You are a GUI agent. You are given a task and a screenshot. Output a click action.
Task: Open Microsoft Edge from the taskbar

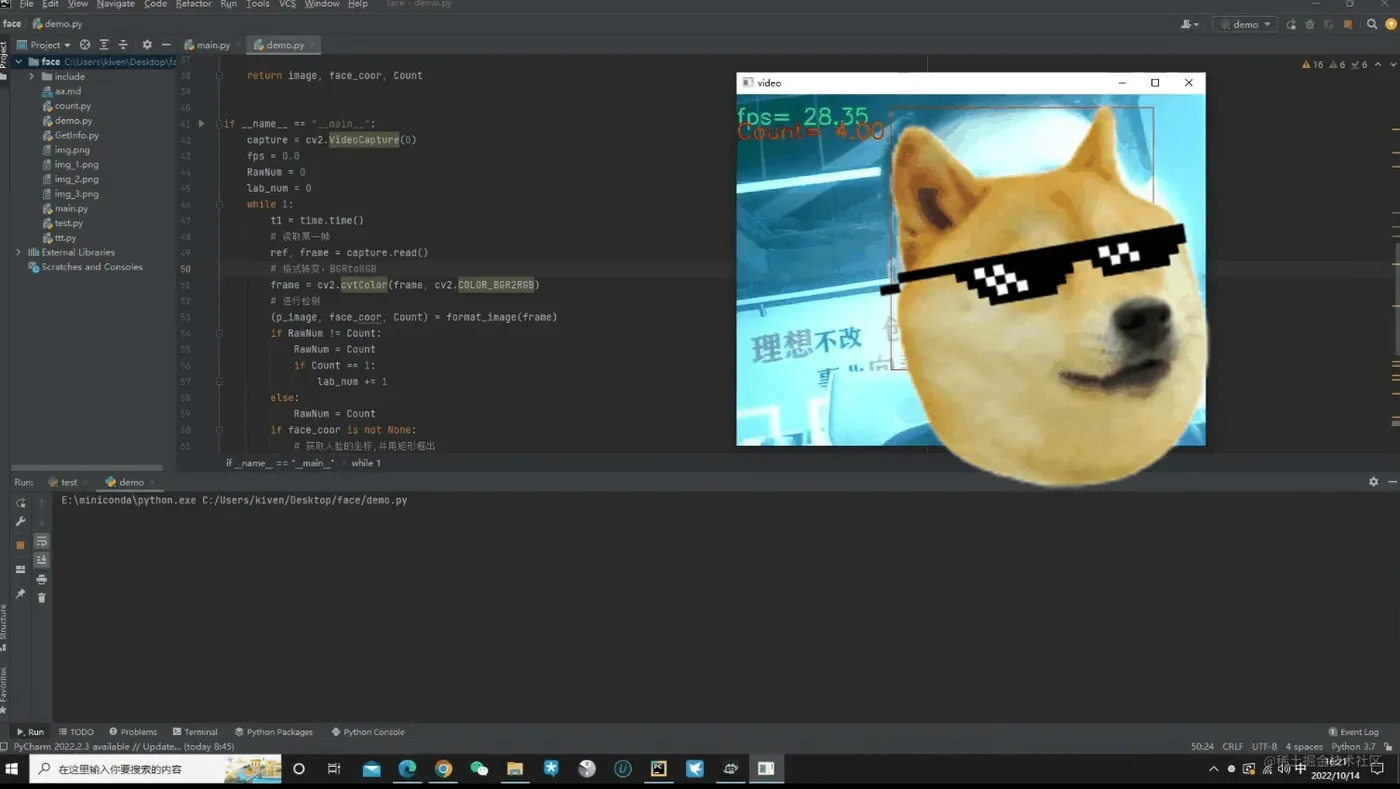click(407, 769)
